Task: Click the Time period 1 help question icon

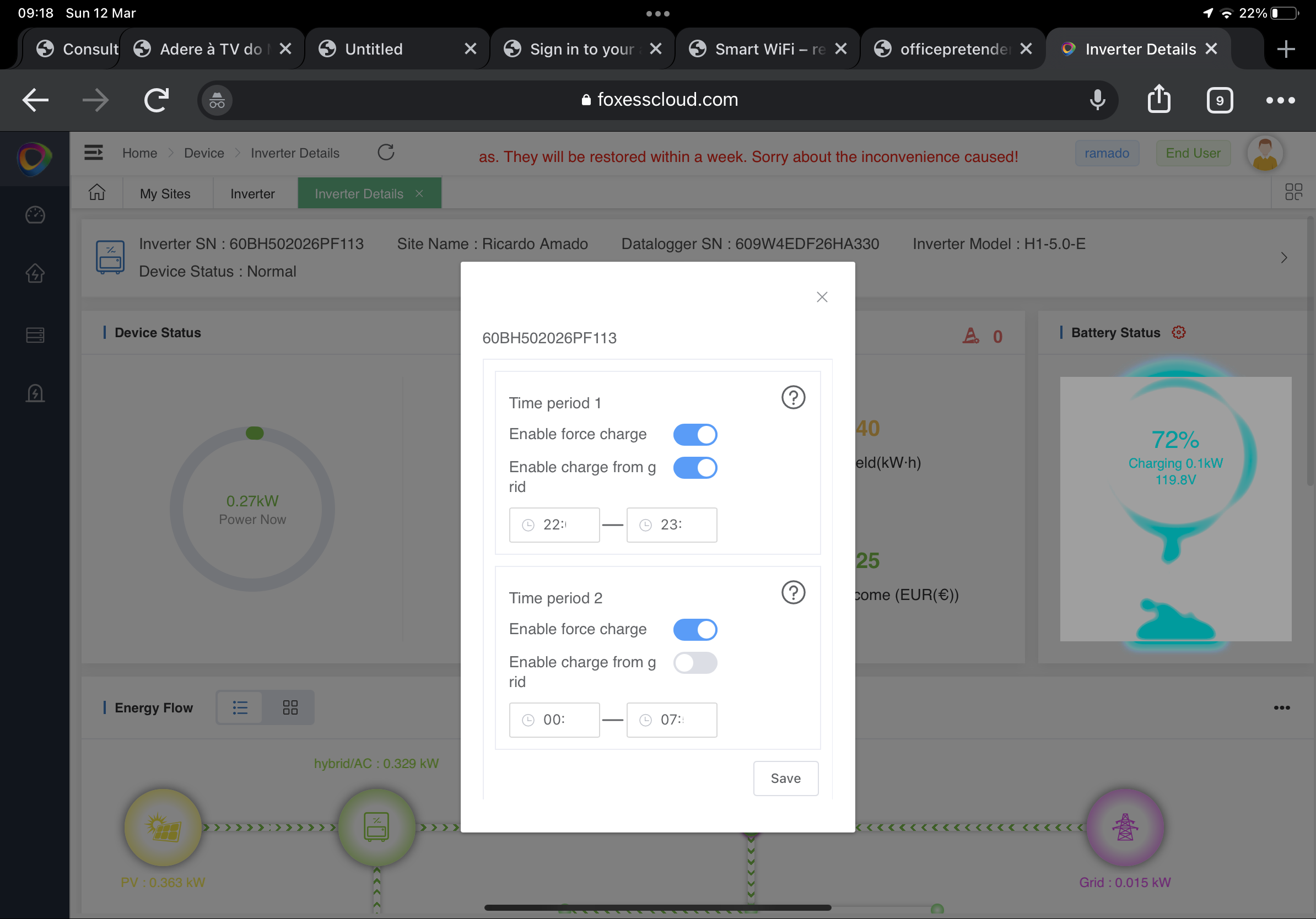Action: 793,397
